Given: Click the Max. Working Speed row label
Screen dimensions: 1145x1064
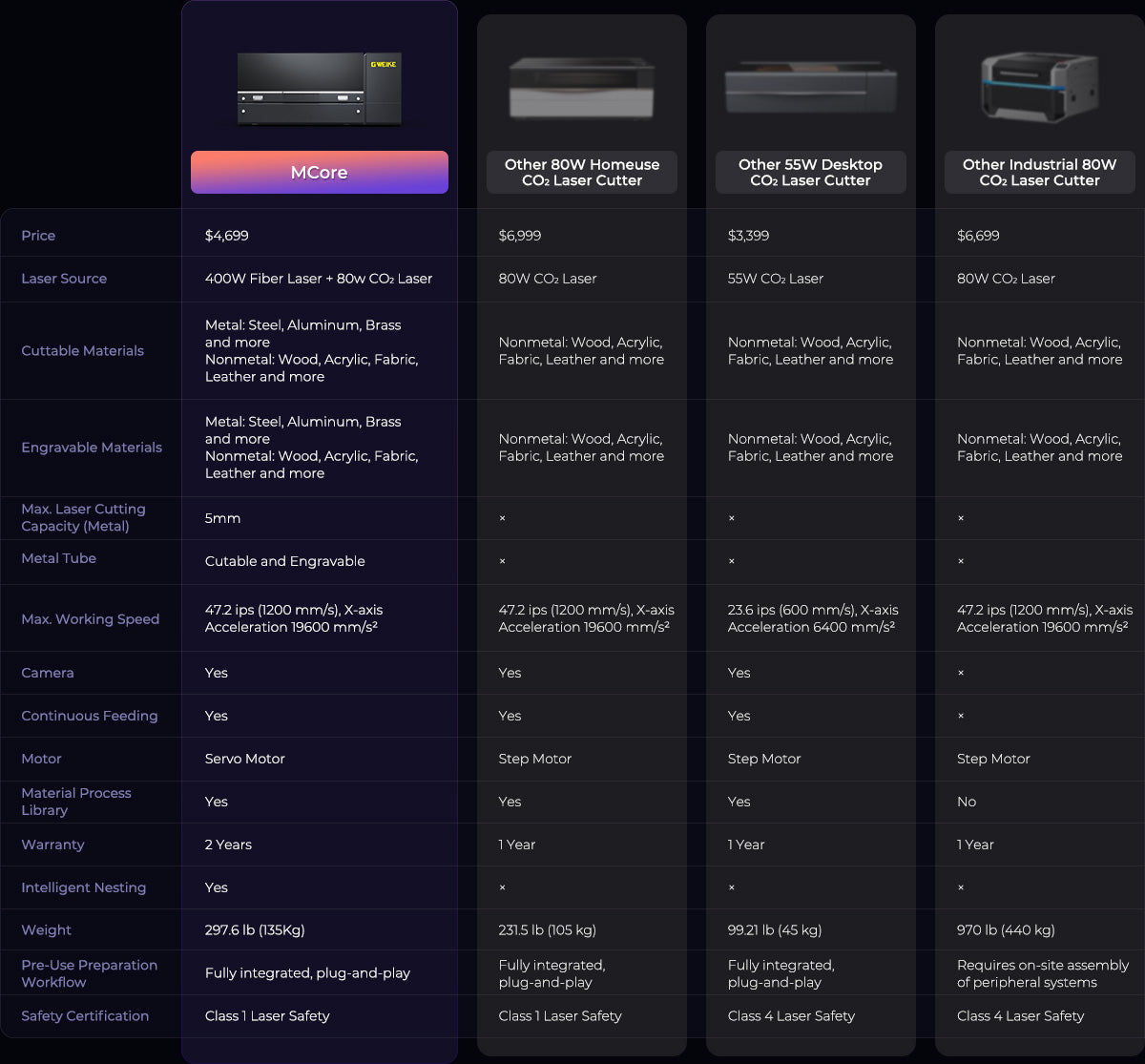Looking at the screenshot, I should (x=90, y=619).
